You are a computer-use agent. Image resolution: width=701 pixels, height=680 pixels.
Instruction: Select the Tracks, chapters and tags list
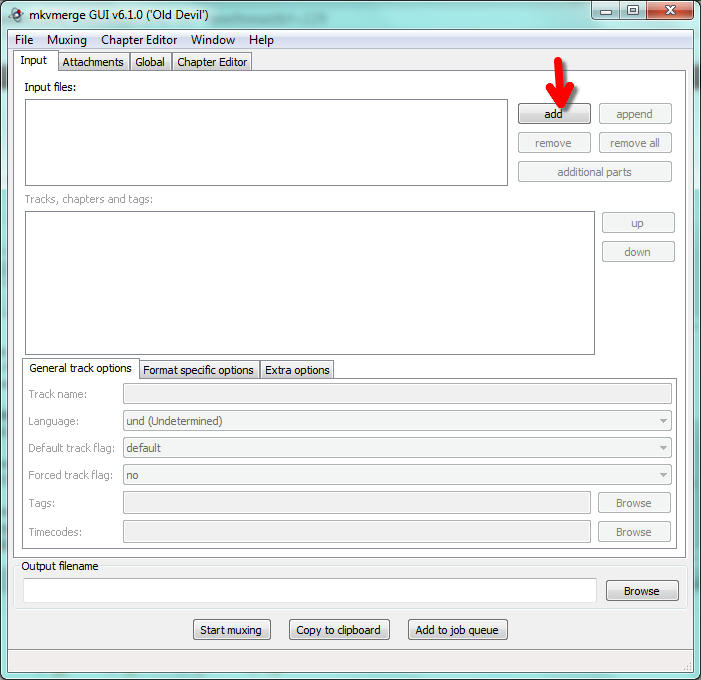(310, 283)
